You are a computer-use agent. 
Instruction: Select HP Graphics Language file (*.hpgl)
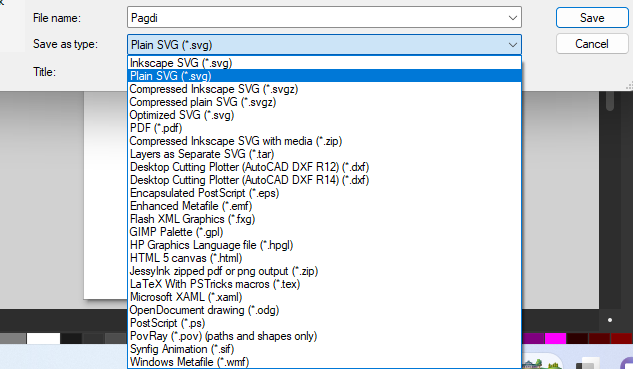point(324,245)
